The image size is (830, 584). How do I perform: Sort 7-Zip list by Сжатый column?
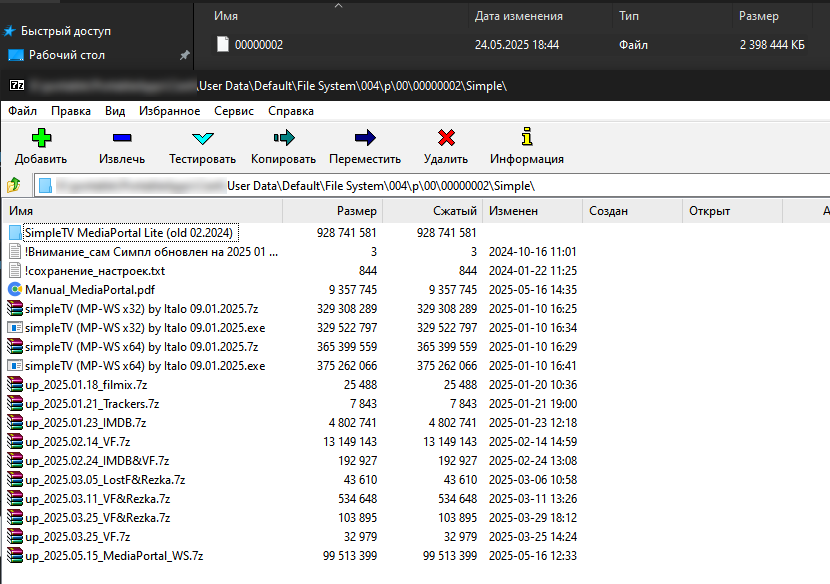pyautogui.click(x=432, y=211)
